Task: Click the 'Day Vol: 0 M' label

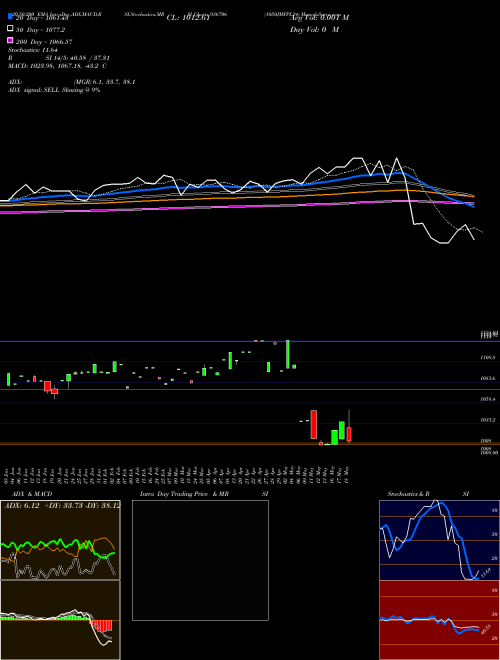Action: click(314, 30)
